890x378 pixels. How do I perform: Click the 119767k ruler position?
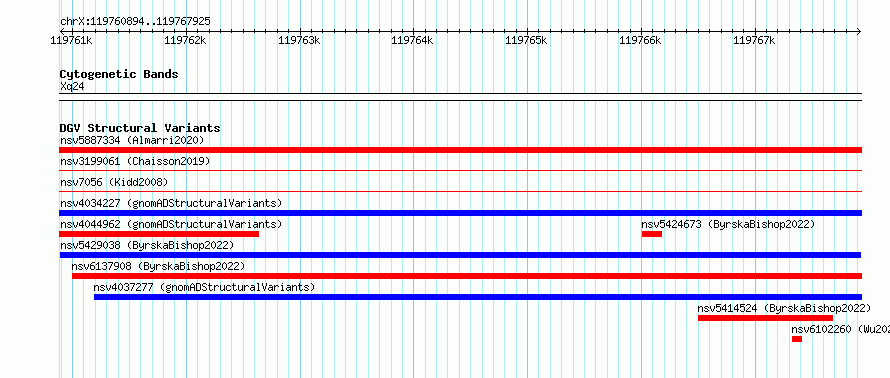click(x=755, y=40)
